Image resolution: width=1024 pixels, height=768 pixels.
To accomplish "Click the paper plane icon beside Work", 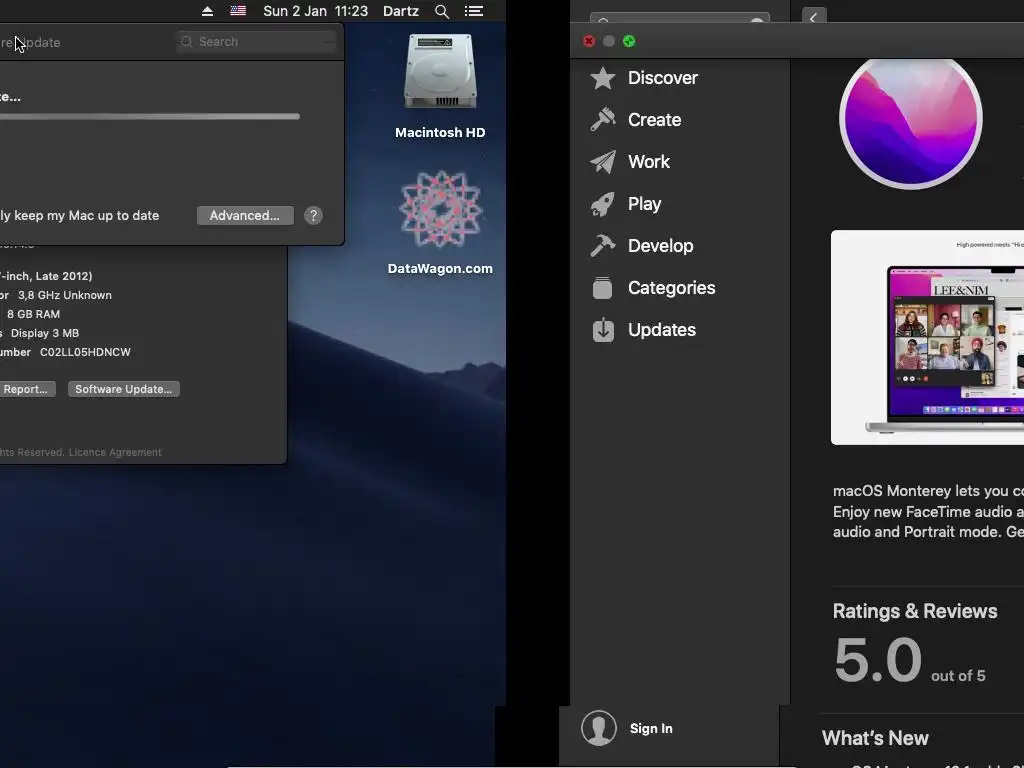I will pyautogui.click(x=602, y=162).
